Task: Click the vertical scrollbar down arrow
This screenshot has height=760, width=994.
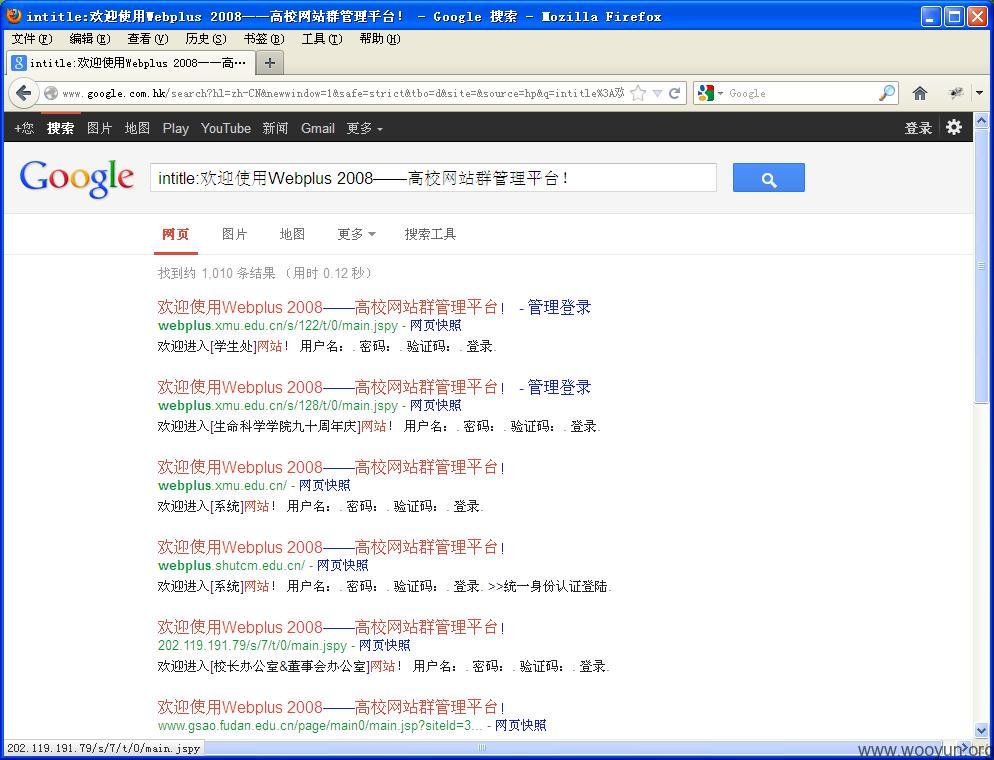Action: (x=981, y=731)
